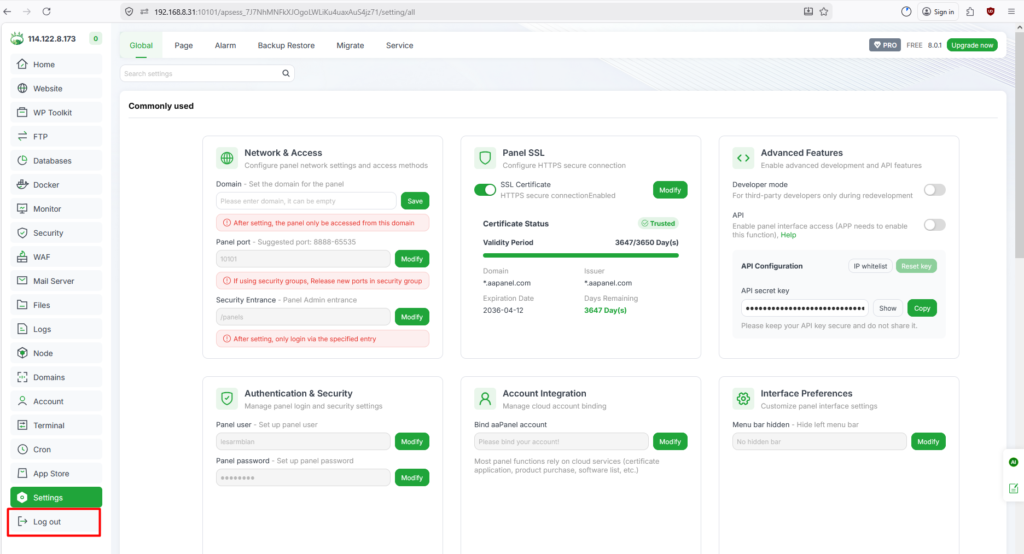Click the Cron clock icon in sidebar

pyautogui.click(x=22, y=449)
